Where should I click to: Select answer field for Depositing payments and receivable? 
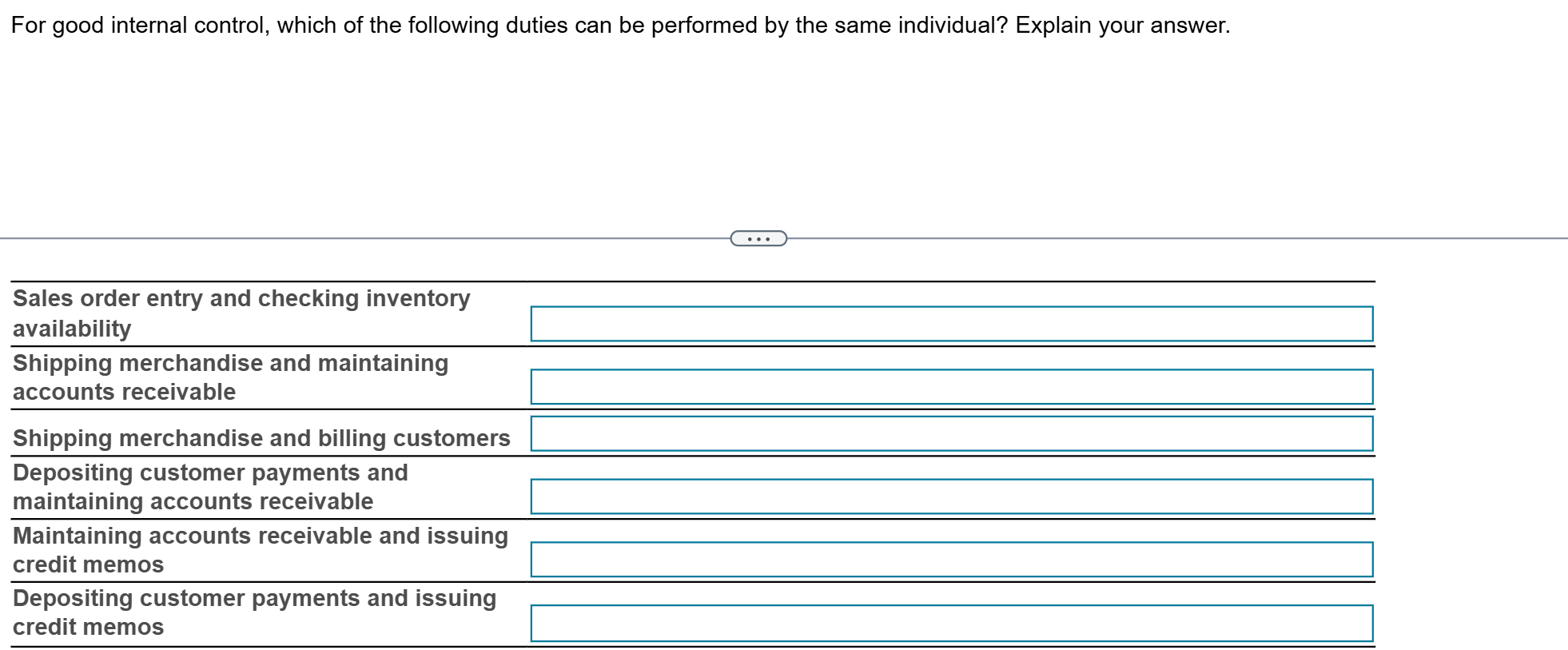[x=951, y=496]
